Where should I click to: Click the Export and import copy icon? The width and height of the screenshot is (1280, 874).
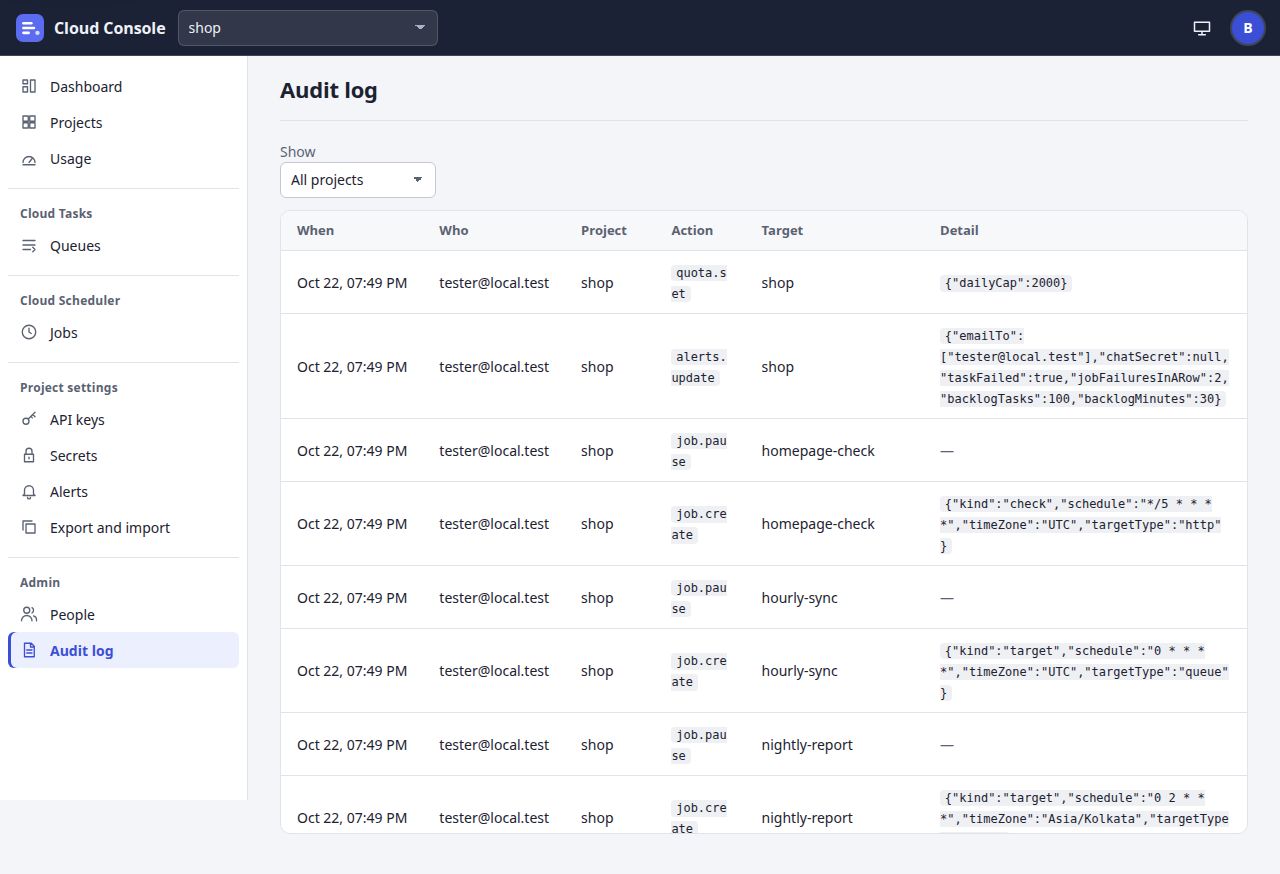click(x=29, y=528)
